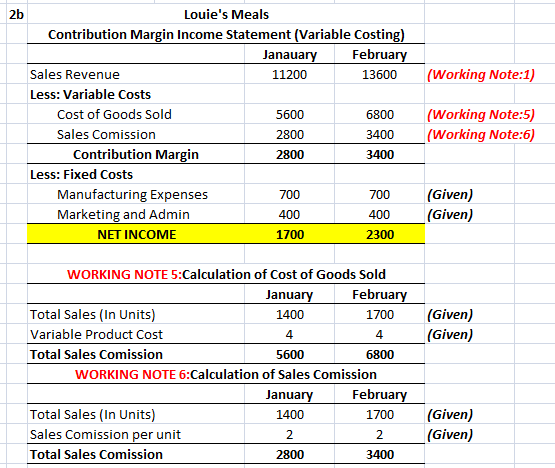Select the (Working Note:1) reference cell

(x=481, y=74)
